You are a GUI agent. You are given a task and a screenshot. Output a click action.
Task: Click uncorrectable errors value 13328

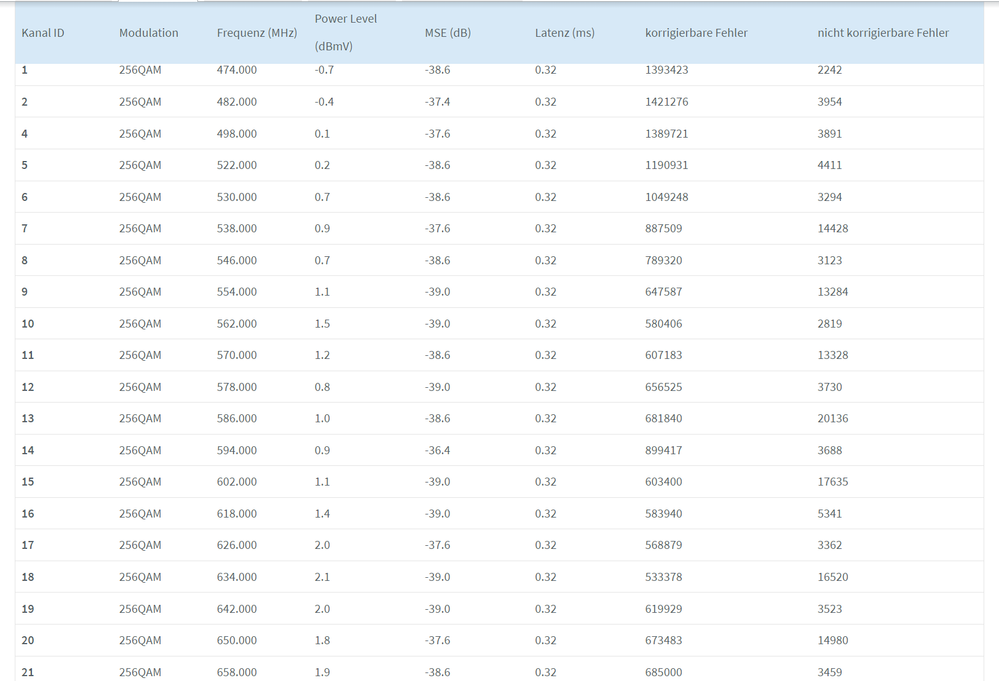pos(833,355)
